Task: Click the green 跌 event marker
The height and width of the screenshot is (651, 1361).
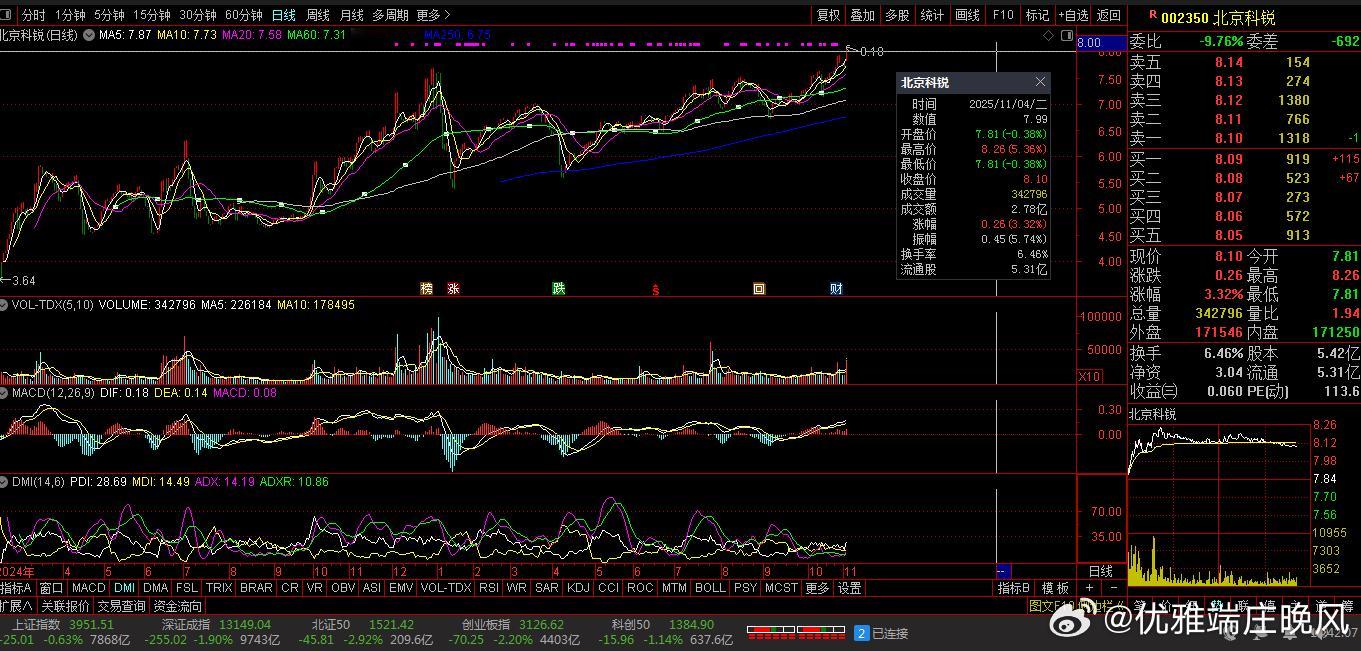Action: [x=559, y=289]
